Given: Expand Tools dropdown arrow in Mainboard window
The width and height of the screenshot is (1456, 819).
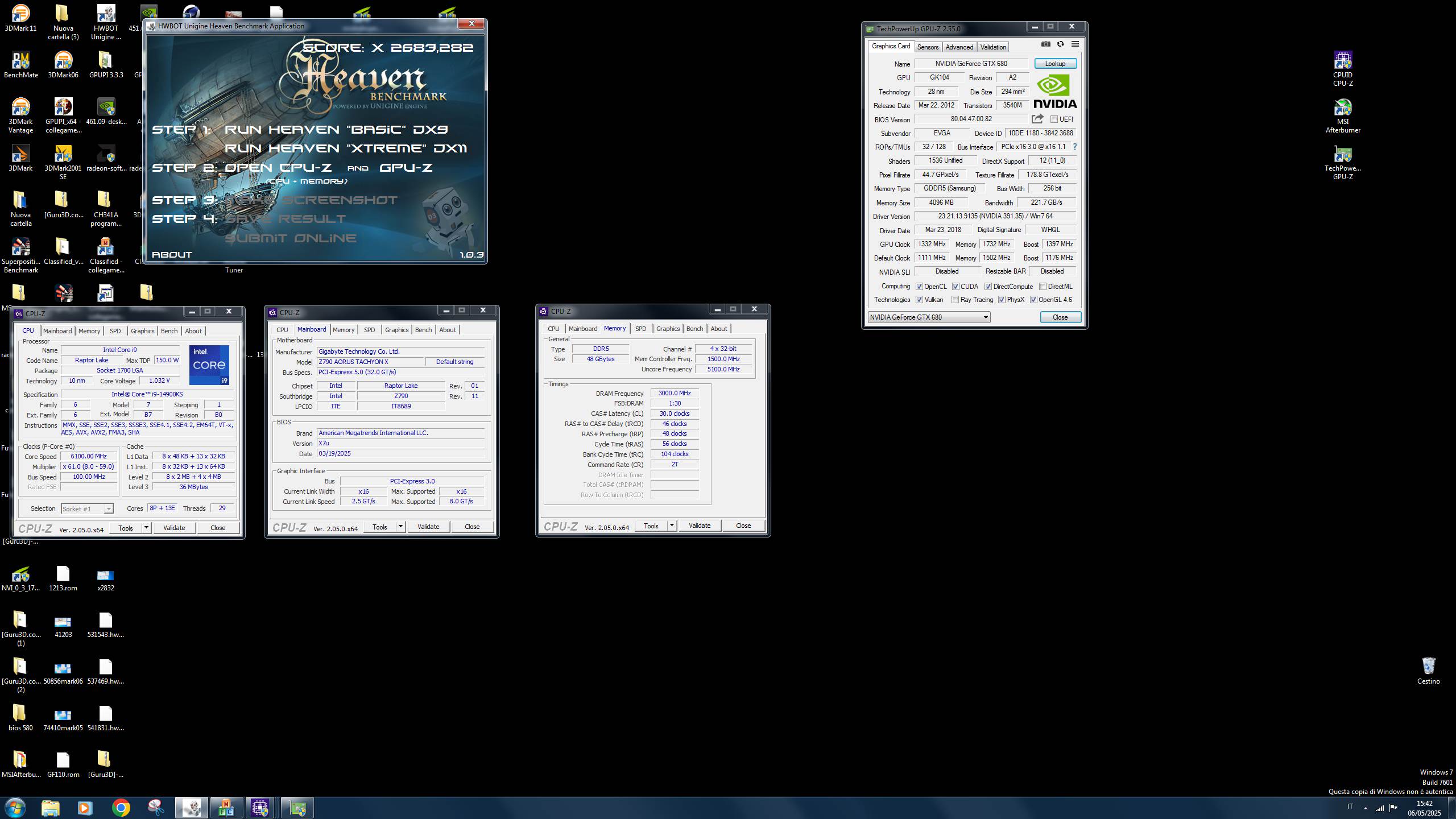Looking at the screenshot, I should (x=400, y=527).
